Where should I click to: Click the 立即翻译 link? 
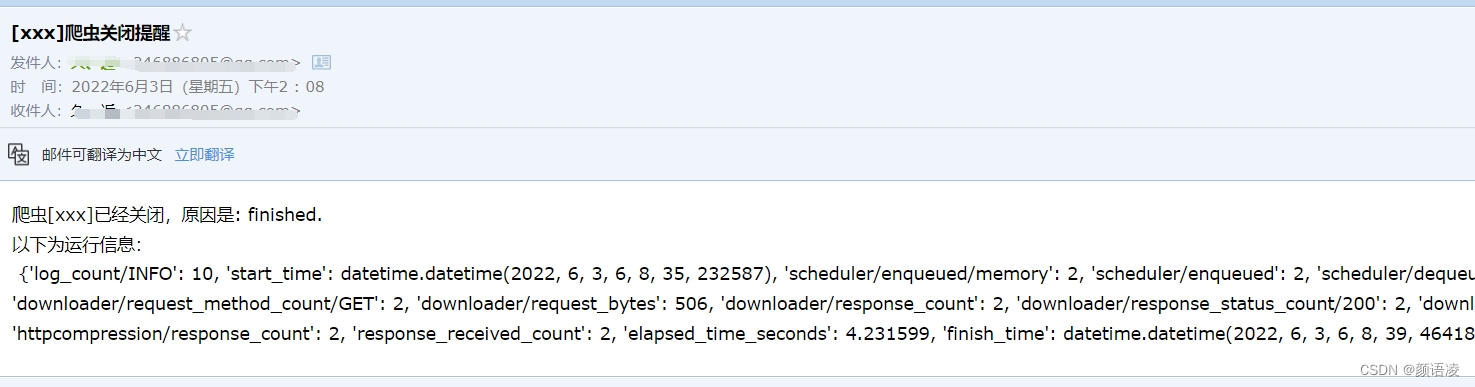[x=204, y=155]
